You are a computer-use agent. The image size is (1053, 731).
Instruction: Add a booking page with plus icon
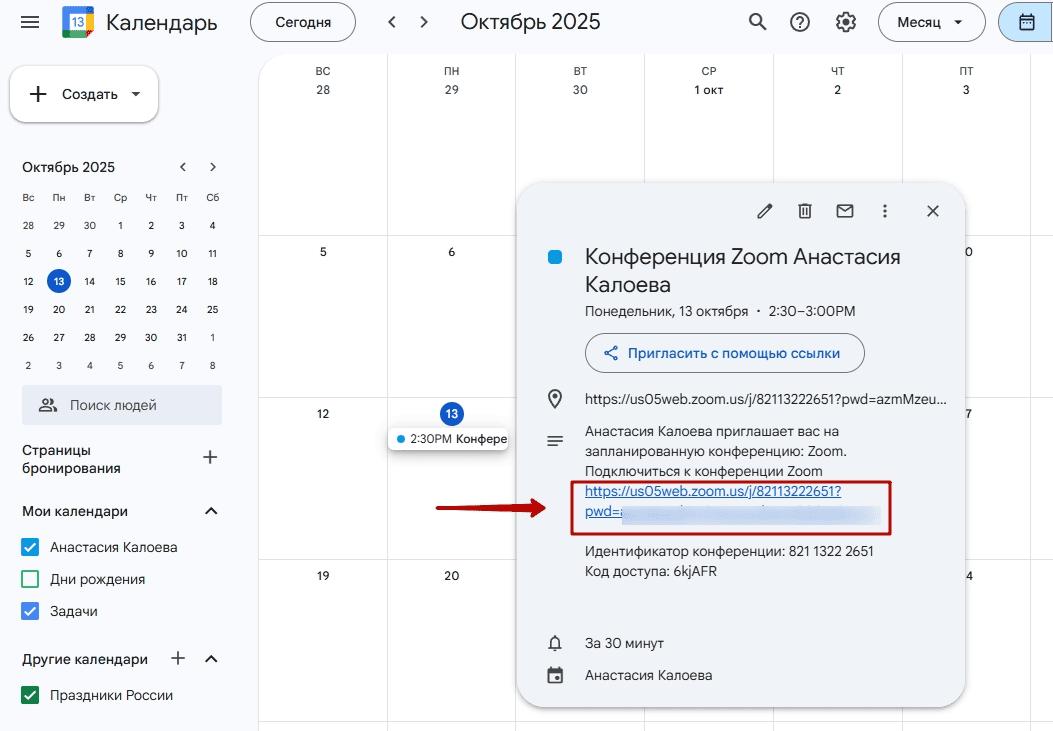click(210, 458)
